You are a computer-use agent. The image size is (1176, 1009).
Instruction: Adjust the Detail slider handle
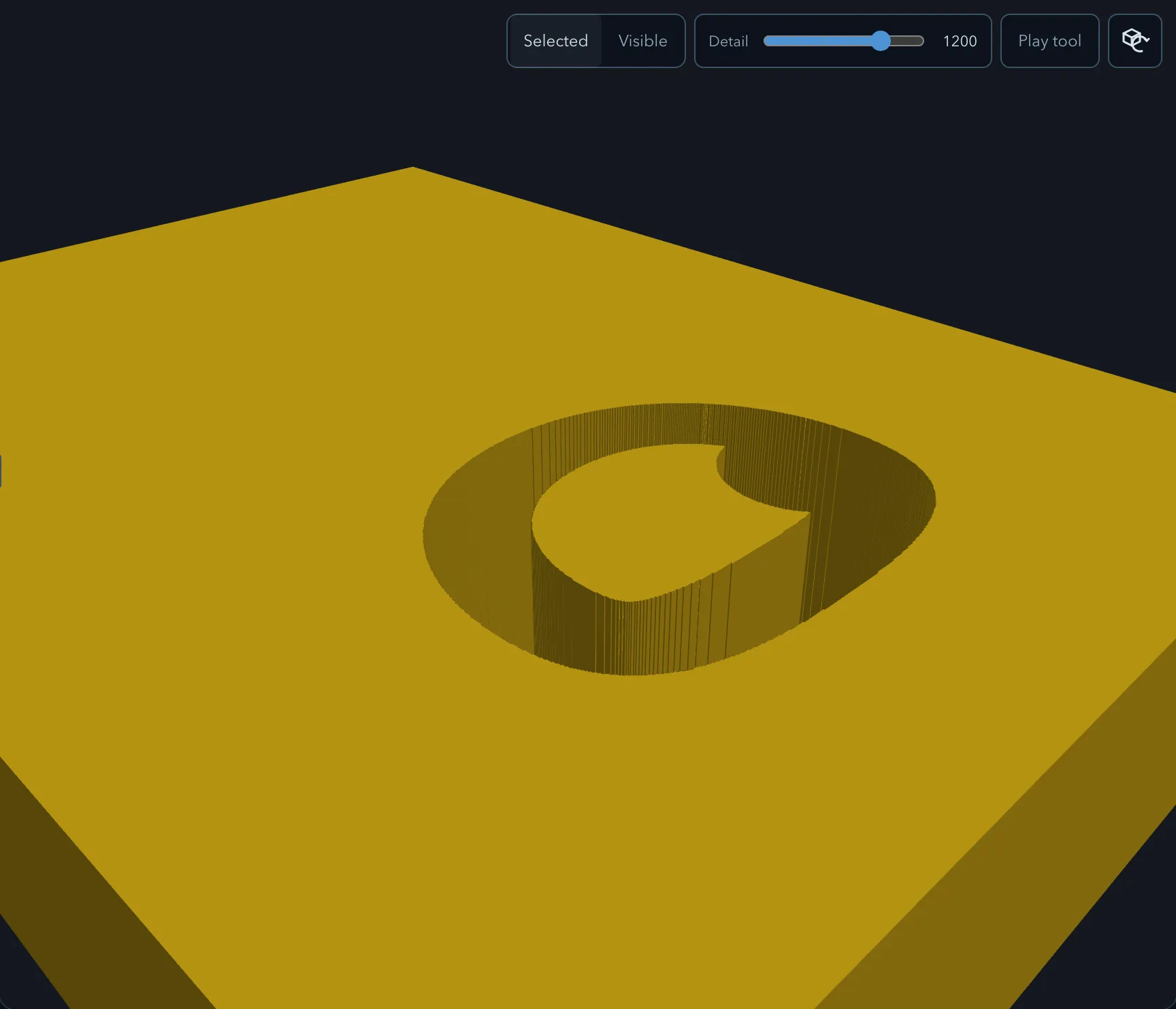(881, 41)
